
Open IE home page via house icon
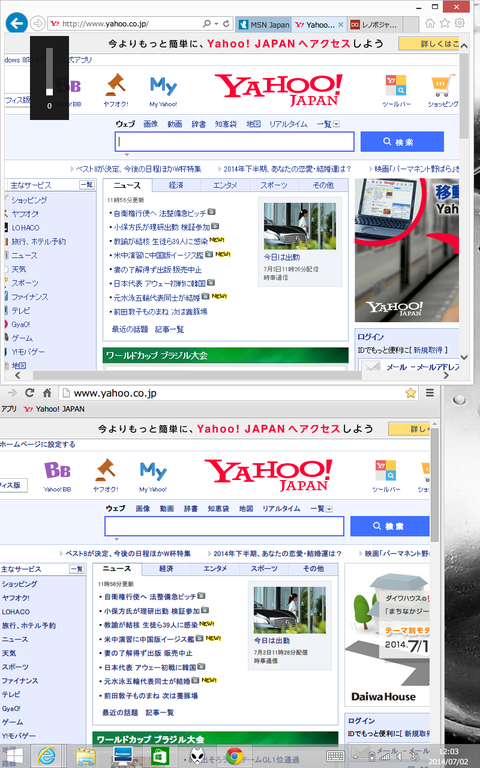430,23
